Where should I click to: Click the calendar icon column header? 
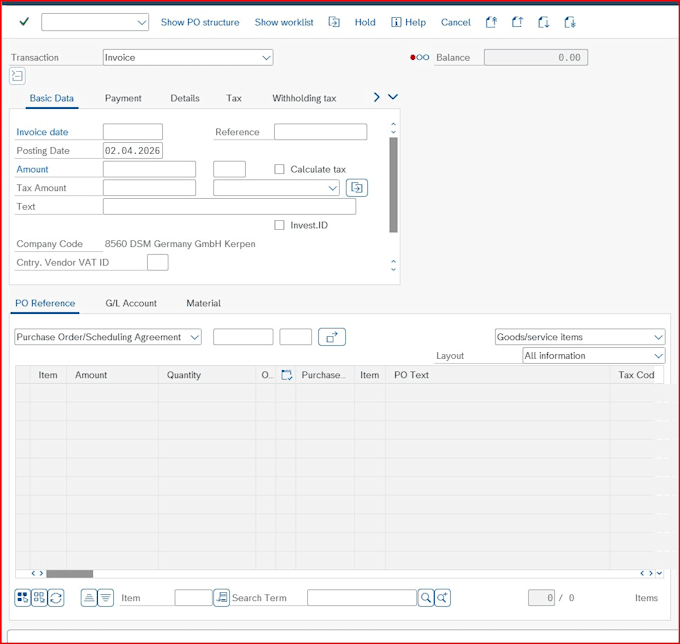(x=286, y=375)
